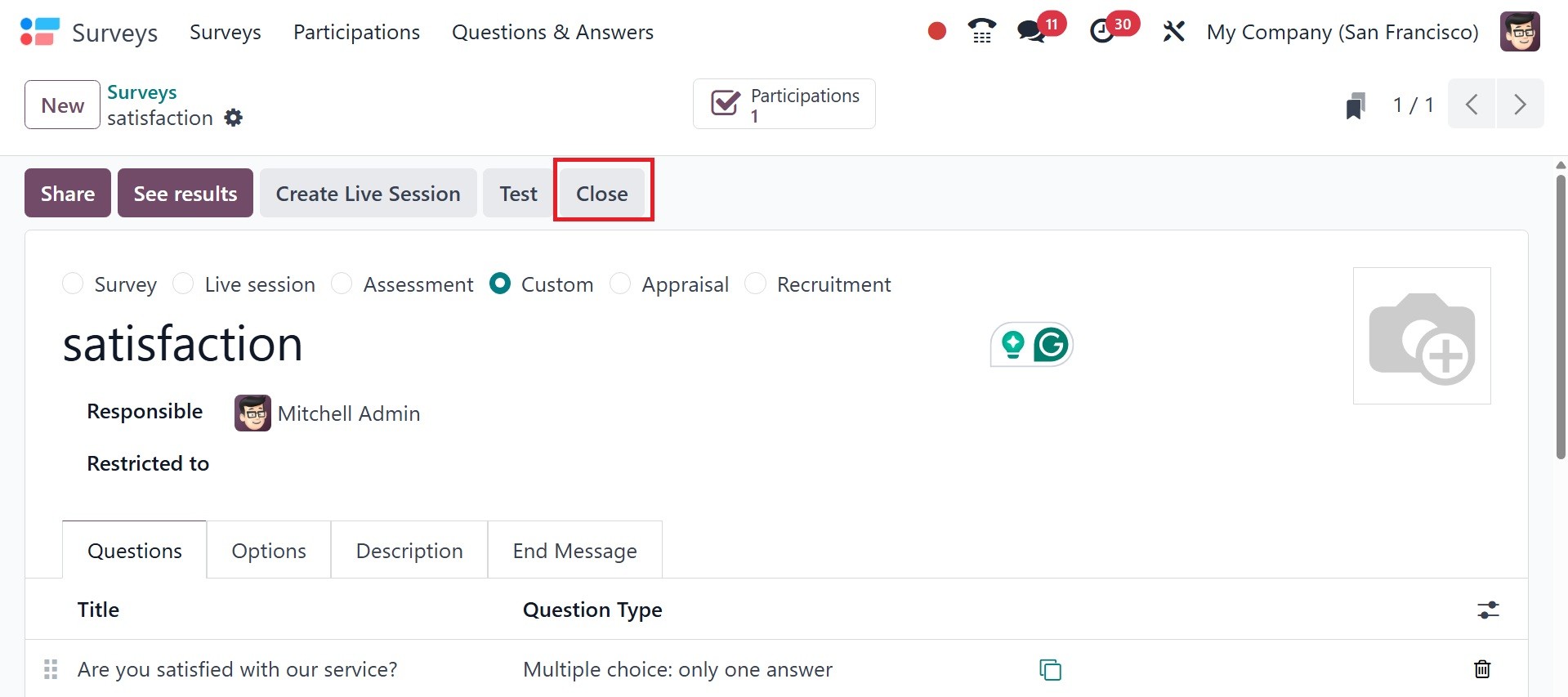Viewport: 1568px width, 697px height.
Task: Open optional columns adjust settings
Action: 1488,610
